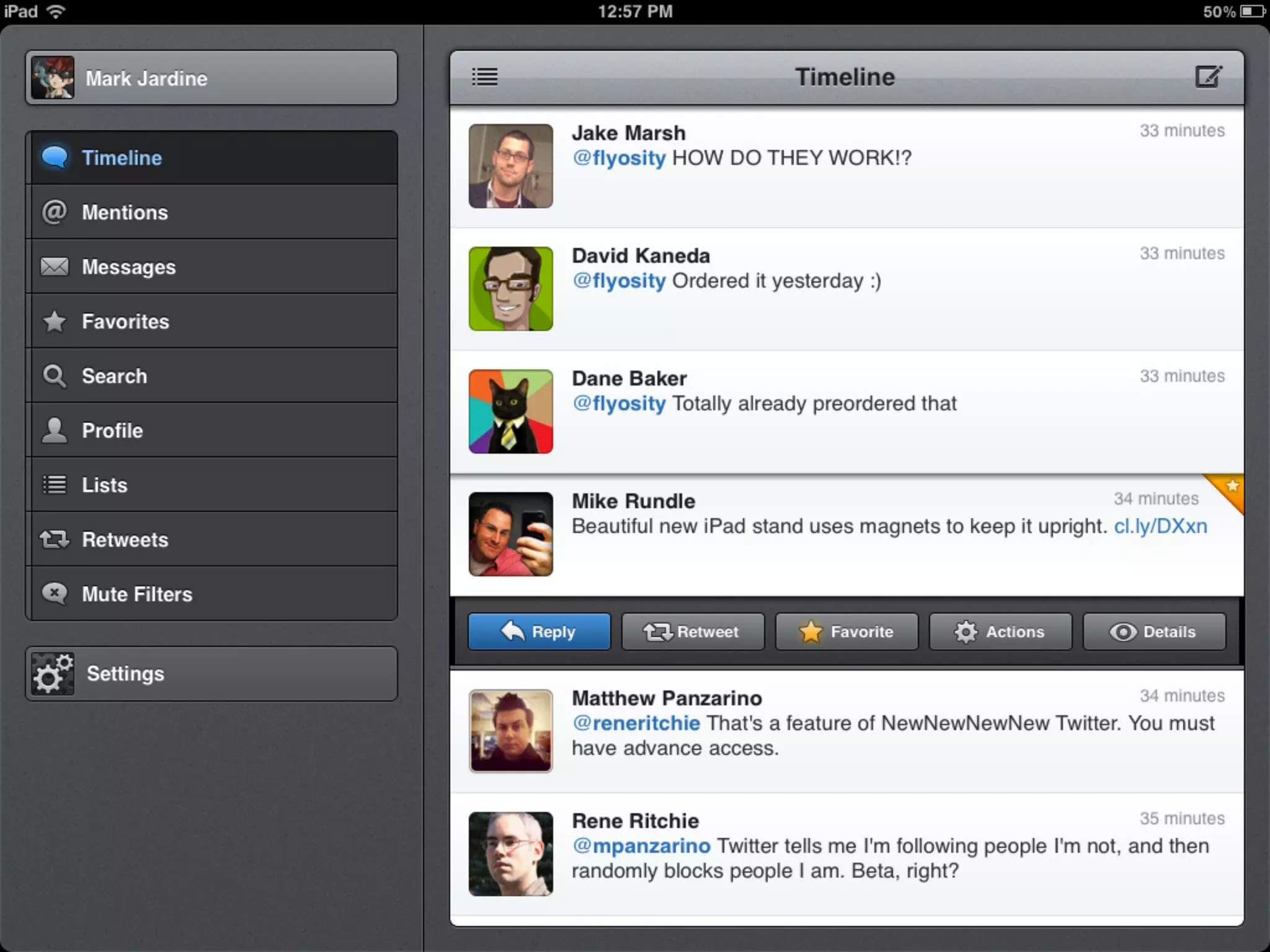The height and width of the screenshot is (952, 1270).
Task: Click the Mentions @ icon in sidebar
Action: point(55,212)
